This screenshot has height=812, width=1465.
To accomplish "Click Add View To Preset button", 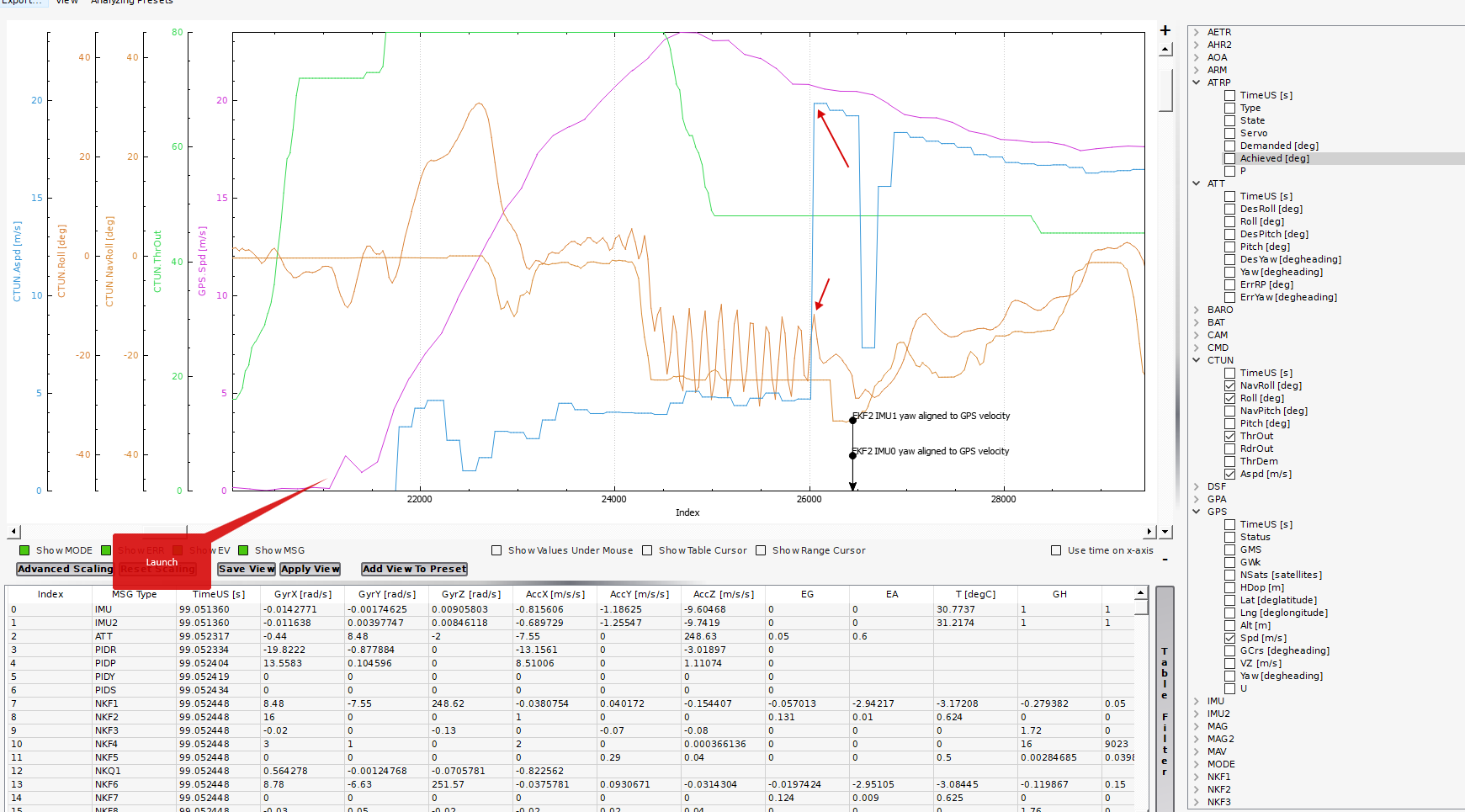I will click(414, 569).
